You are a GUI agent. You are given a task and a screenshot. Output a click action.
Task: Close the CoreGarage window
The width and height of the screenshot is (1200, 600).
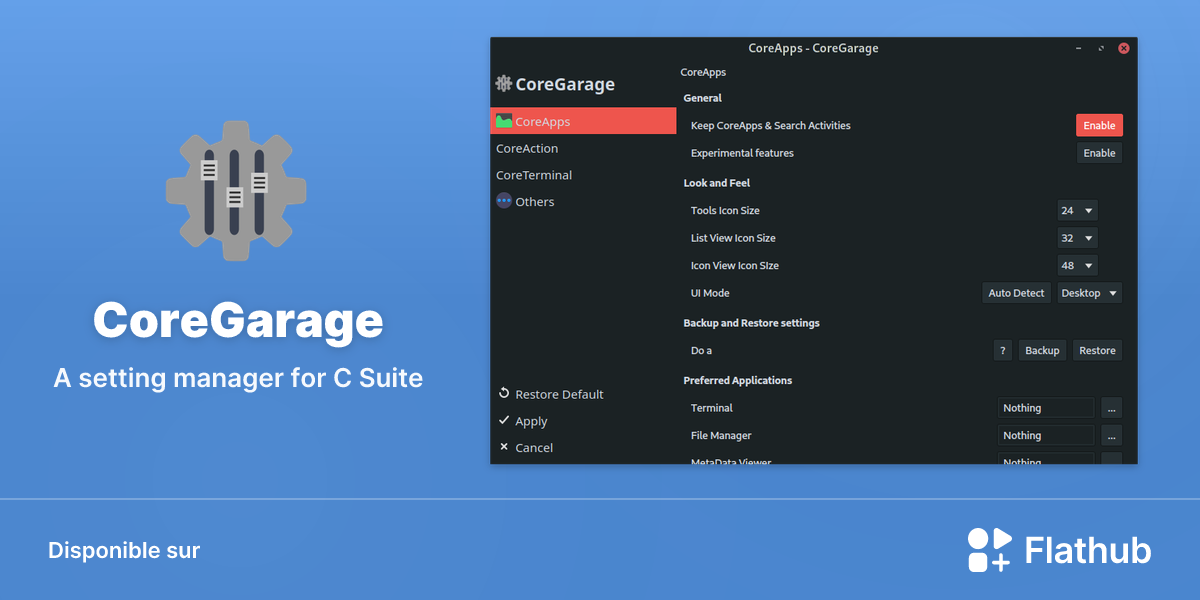point(1124,48)
